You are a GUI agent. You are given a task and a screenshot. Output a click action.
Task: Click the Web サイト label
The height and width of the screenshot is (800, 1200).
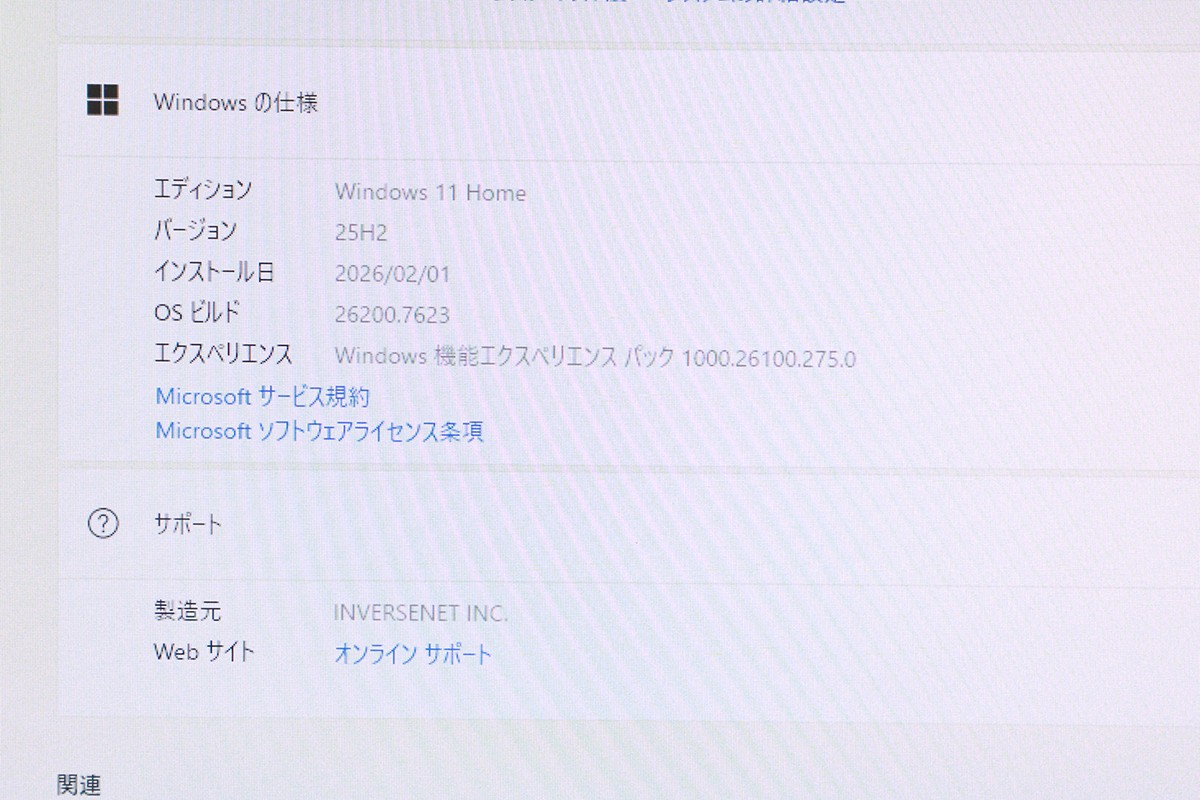tap(204, 652)
